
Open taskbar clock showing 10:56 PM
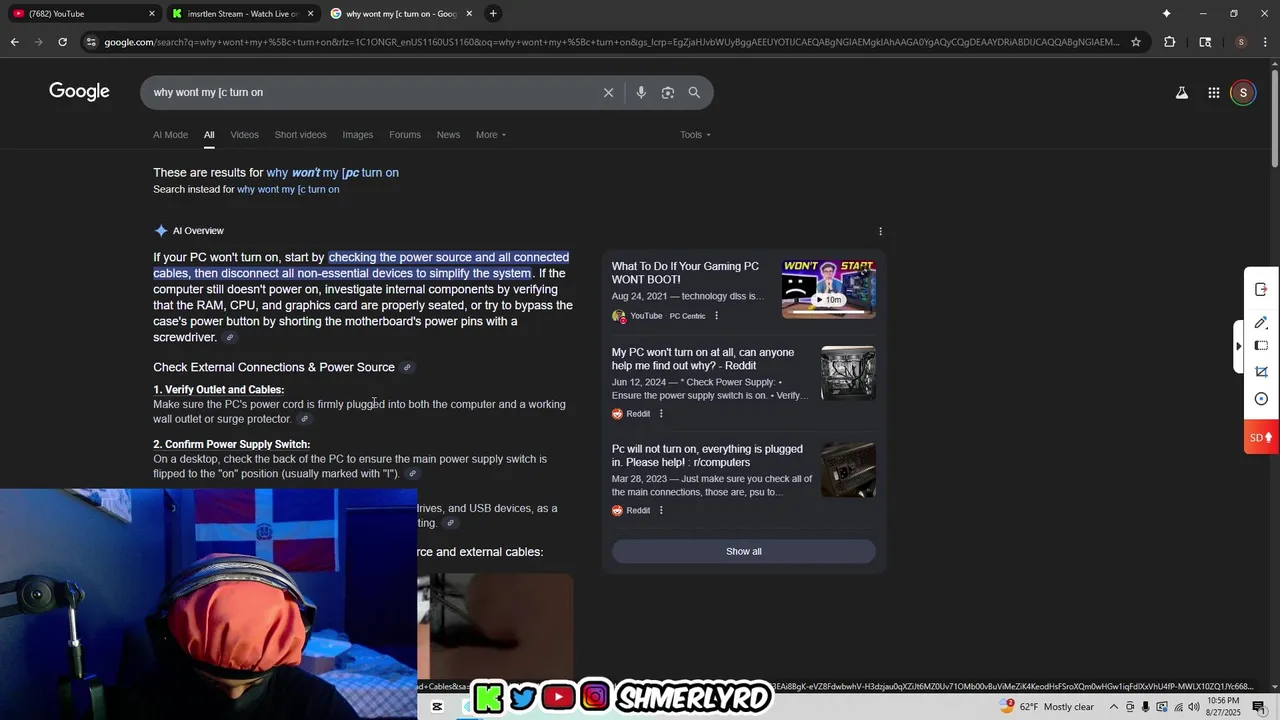[x=1224, y=707]
